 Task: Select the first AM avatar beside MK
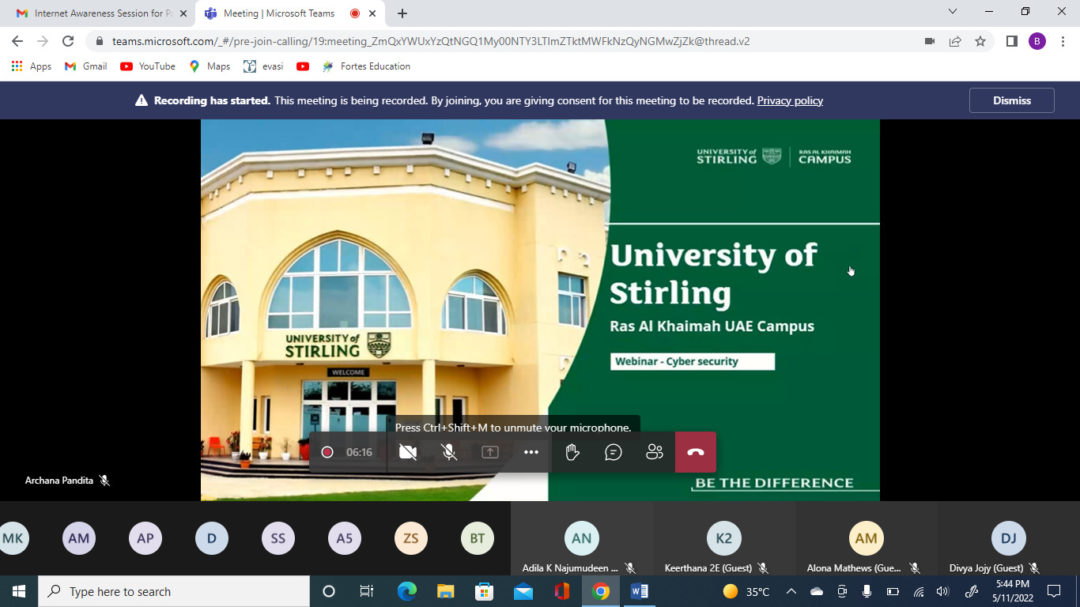tap(79, 538)
